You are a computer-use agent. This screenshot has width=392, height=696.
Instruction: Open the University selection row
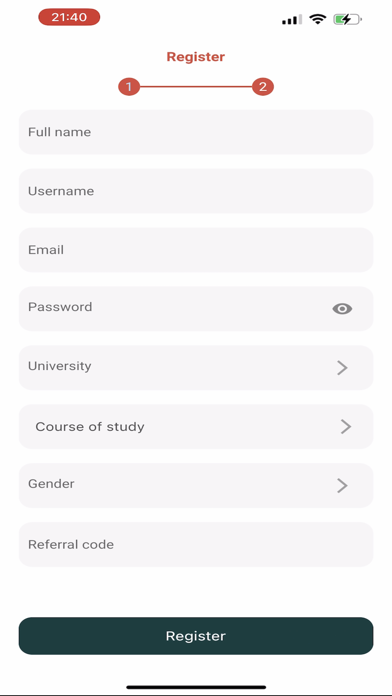(x=196, y=368)
